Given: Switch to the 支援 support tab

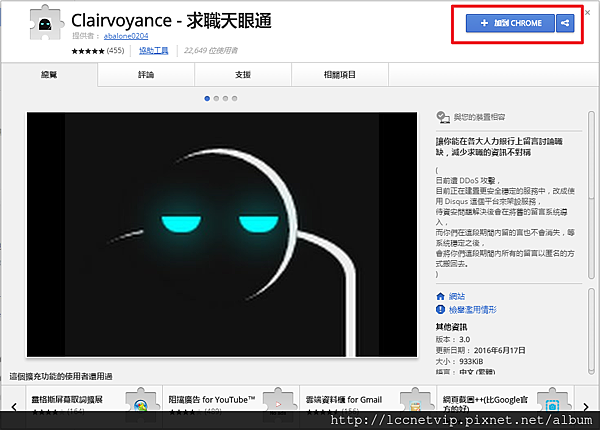Looking at the screenshot, I should 243,75.
